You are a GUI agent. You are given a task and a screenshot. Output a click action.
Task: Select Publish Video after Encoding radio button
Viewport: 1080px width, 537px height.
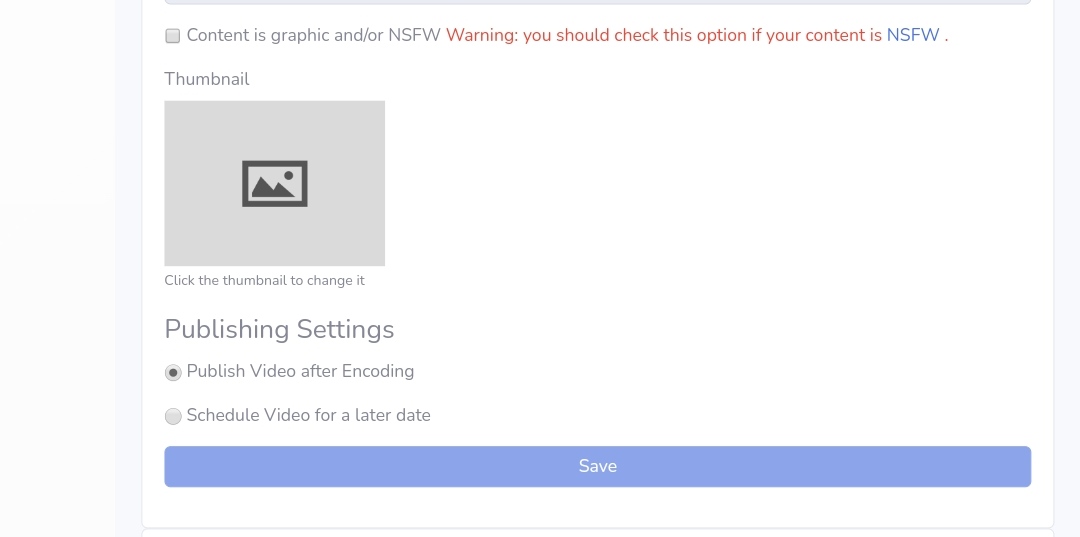click(173, 372)
